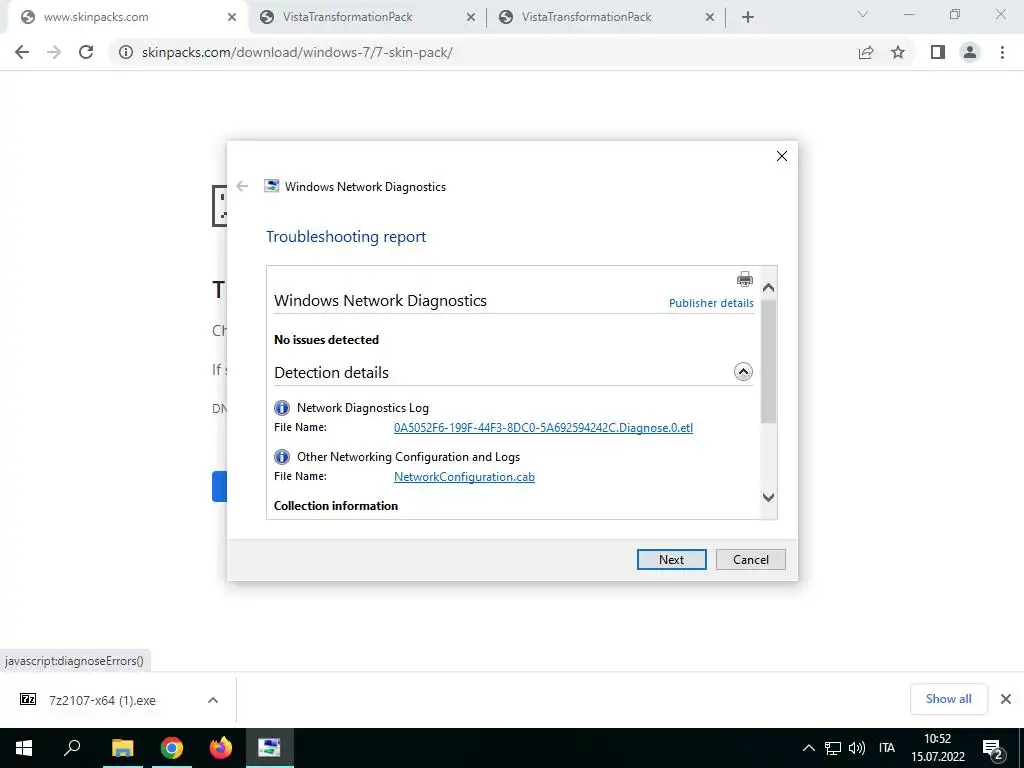1024x768 pixels.
Task: Close the second tab VistaTransformationPack
Action: 471,18
